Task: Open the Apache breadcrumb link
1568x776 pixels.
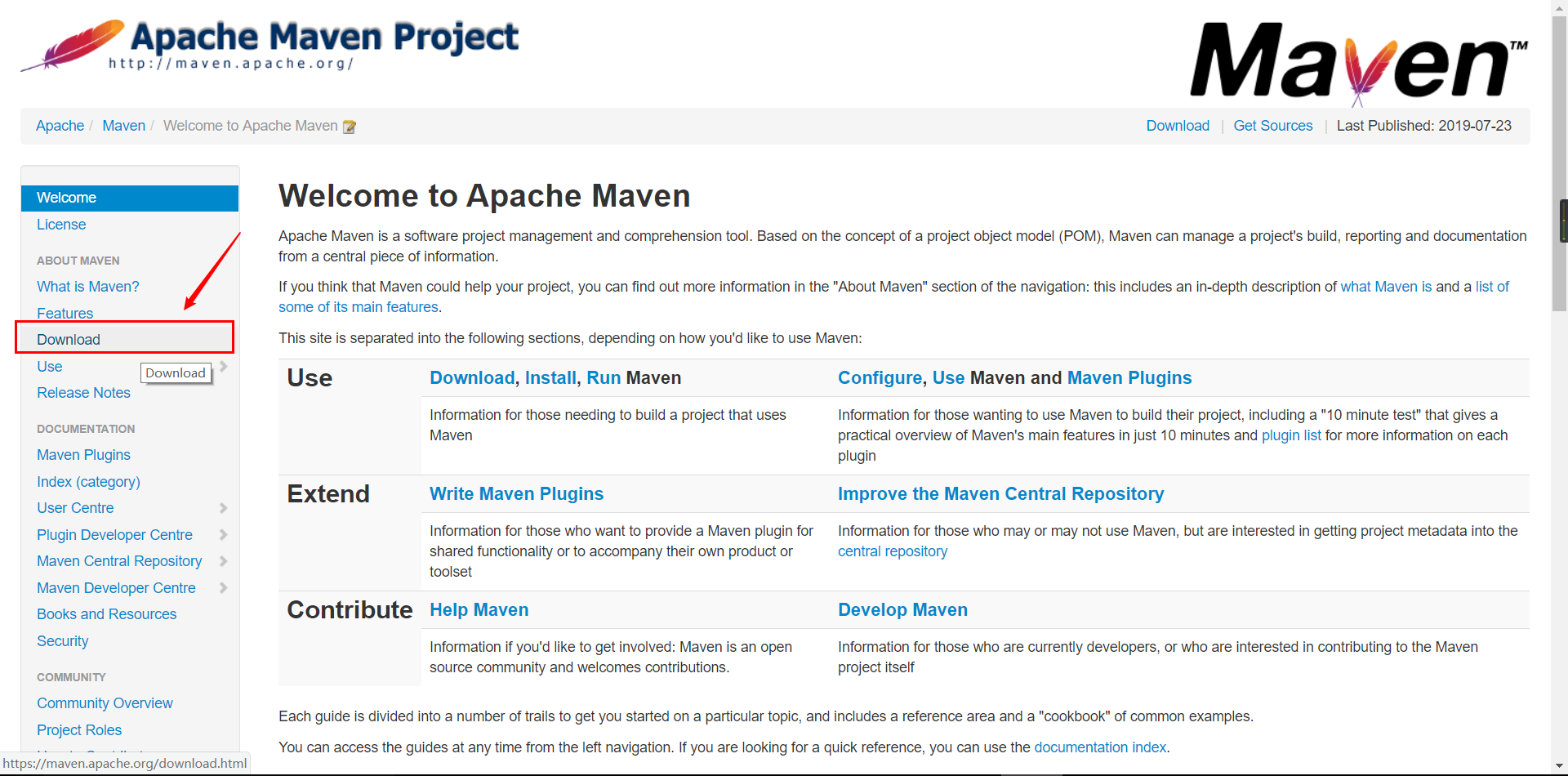Action: [x=60, y=126]
